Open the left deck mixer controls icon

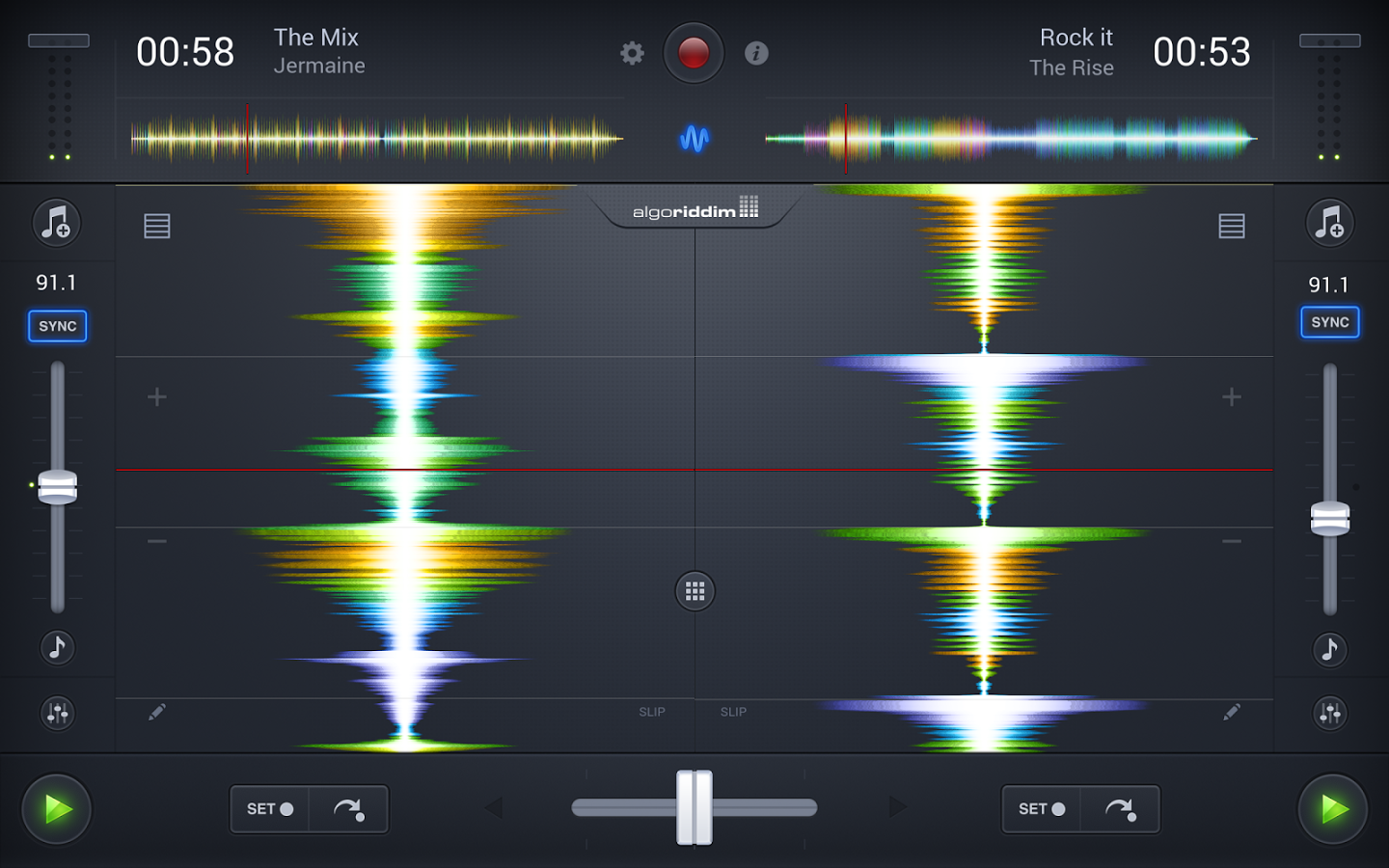click(x=57, y=714)
